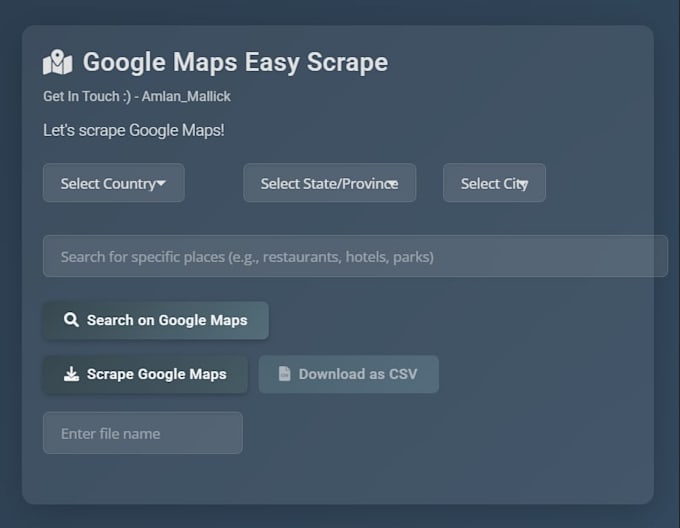Click the Amlan_Mallick Get In Touch link
The image size is (680, 528).
(137, 96)
